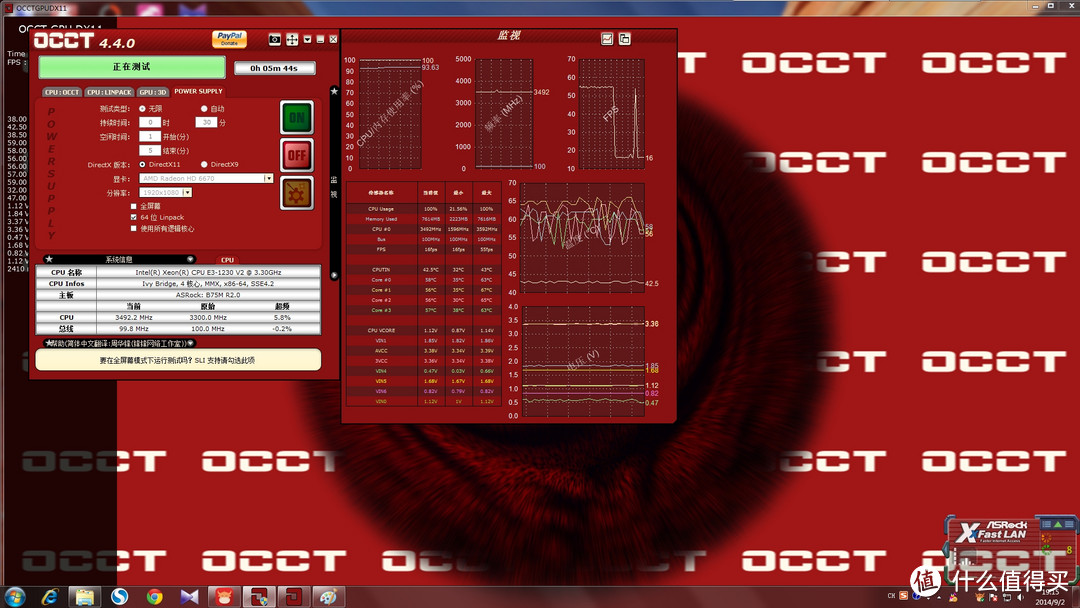Switch to the GPU:3D tab

tap(152, 92)
